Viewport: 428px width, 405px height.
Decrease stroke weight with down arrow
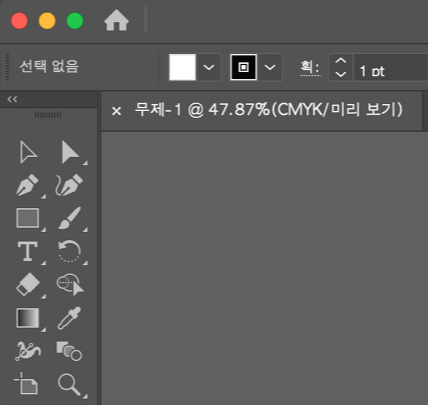point(341,74)
